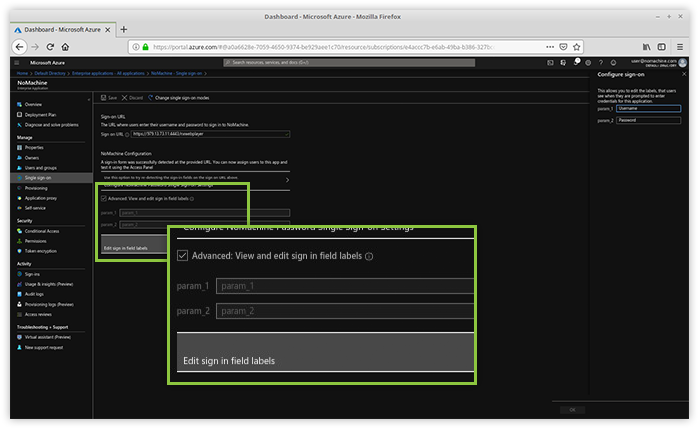Open Azure notifications bell
Screen dimensions: 700x428
click(x=576, y=62)
